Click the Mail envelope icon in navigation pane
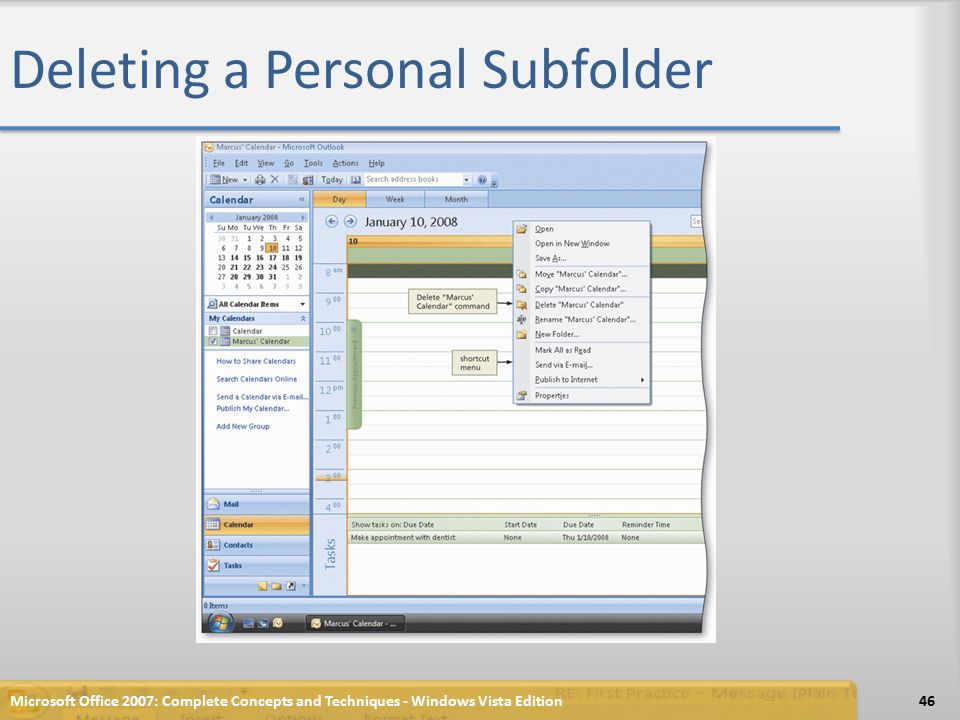 (x=213, y=504)
